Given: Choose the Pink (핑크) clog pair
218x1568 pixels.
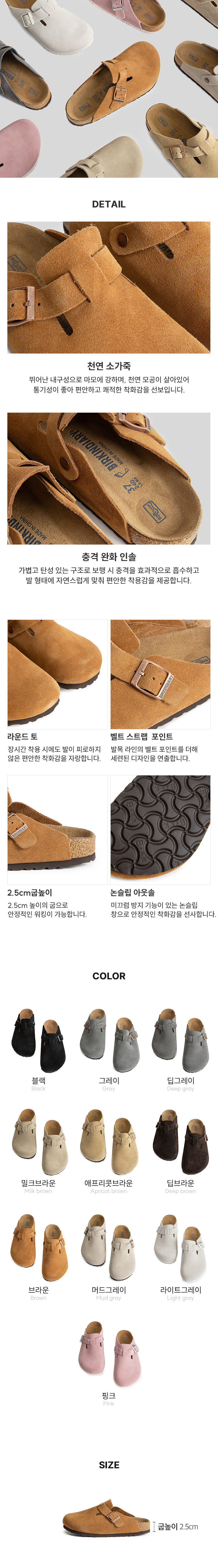Looking at the screenshot, I should [109, 1354].
